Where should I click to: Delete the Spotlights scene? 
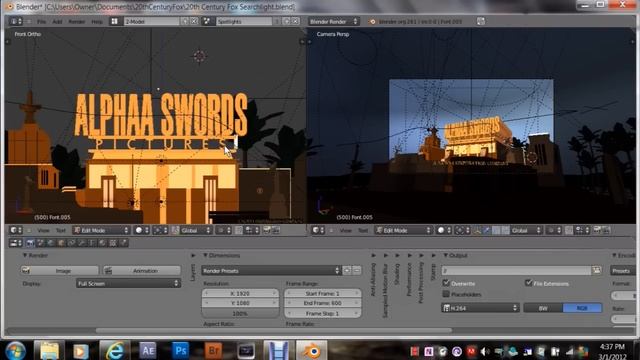tap(296, 21)
